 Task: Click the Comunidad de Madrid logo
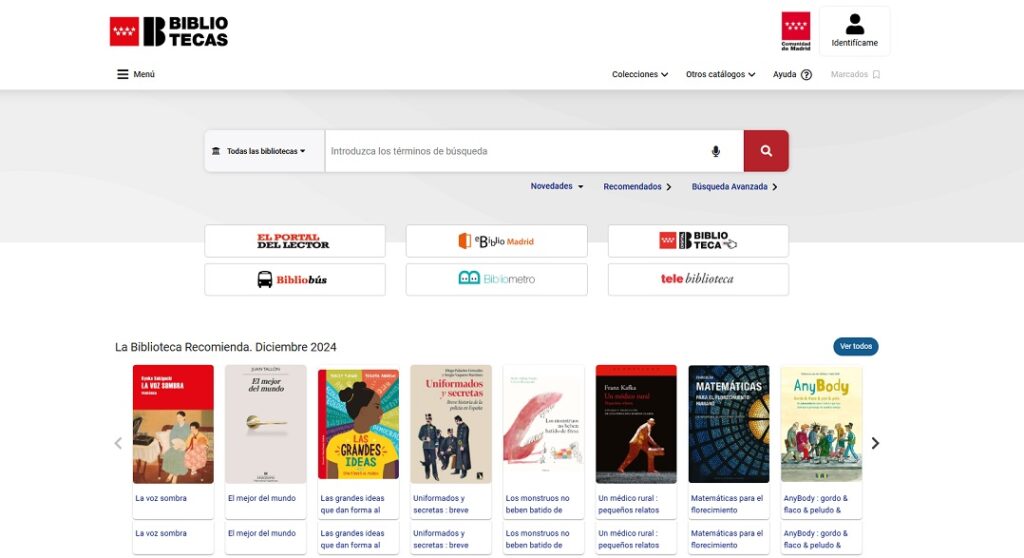[x=796, y=31]
